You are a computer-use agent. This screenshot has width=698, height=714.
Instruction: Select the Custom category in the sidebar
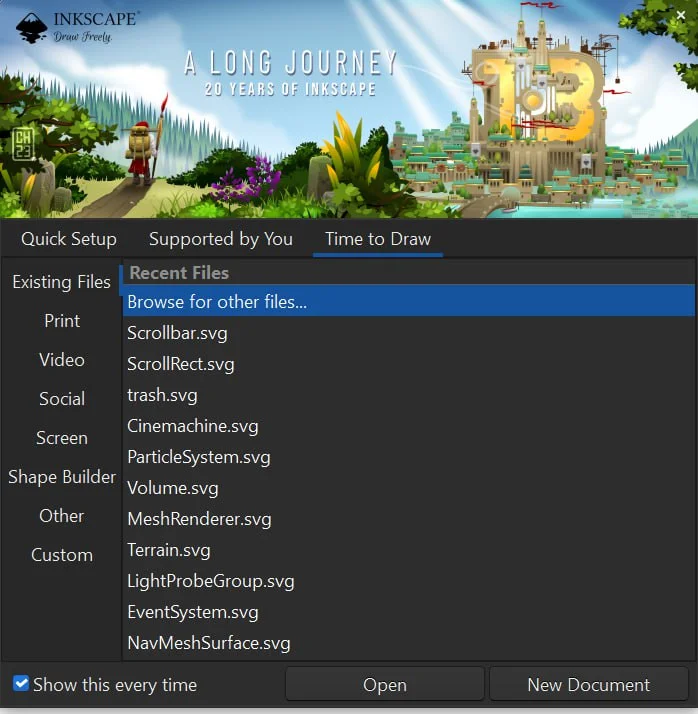coord(61,555)
